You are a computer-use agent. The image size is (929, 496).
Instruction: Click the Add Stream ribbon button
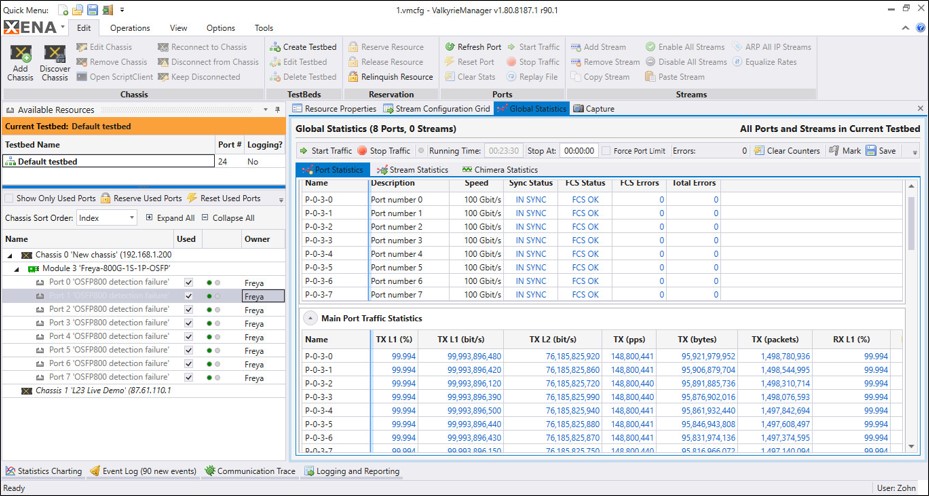point(598,47)
